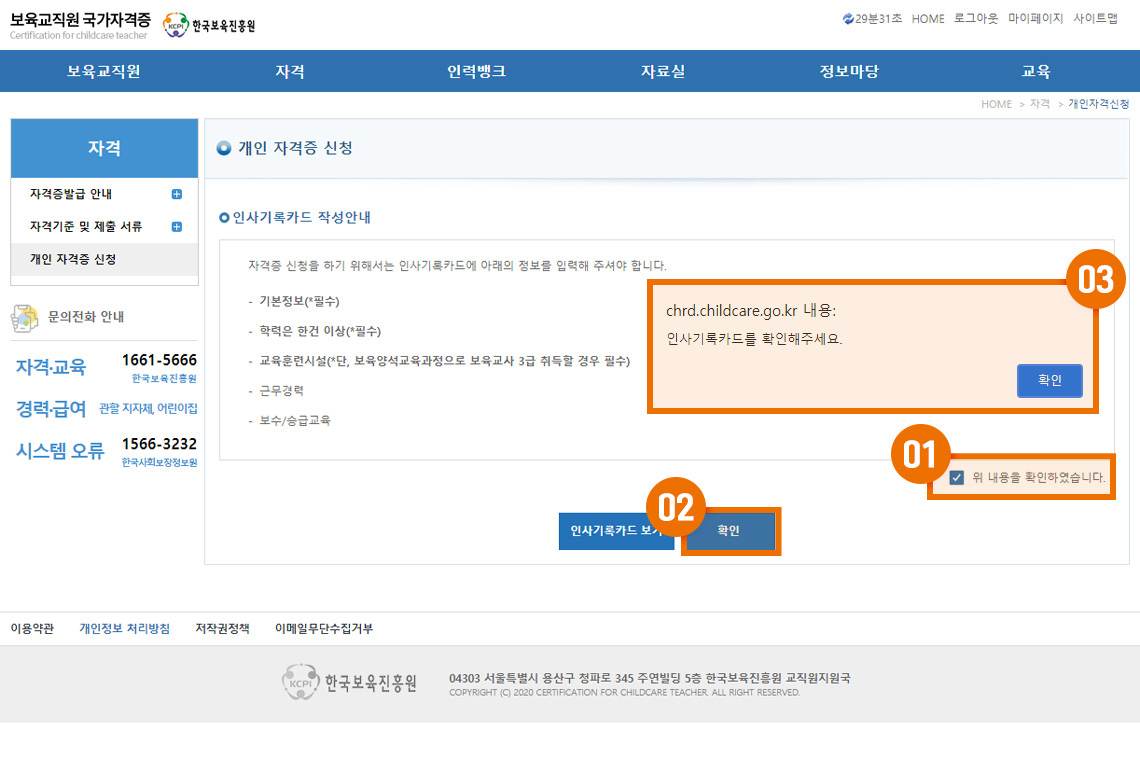Click the 문의전화 안내 phone icon
This screenshot has width=1140, height=770.
click(25, 317)
